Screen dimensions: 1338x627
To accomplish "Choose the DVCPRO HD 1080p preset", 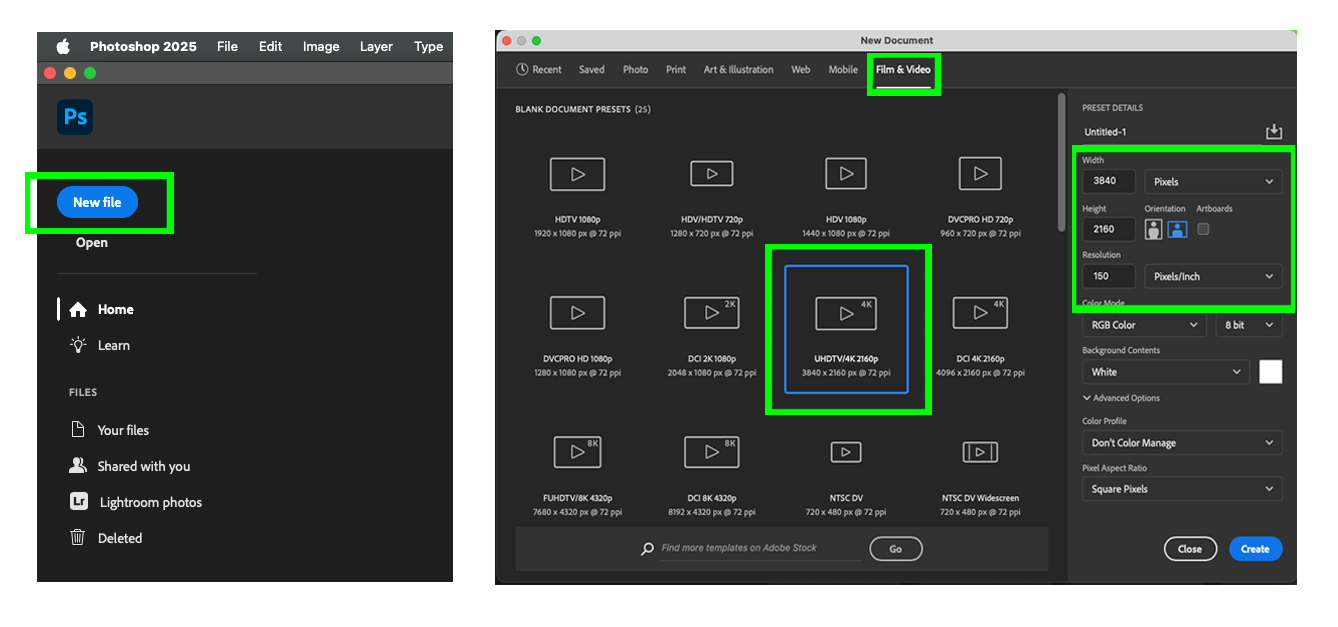I will click(x=578, y=337).
